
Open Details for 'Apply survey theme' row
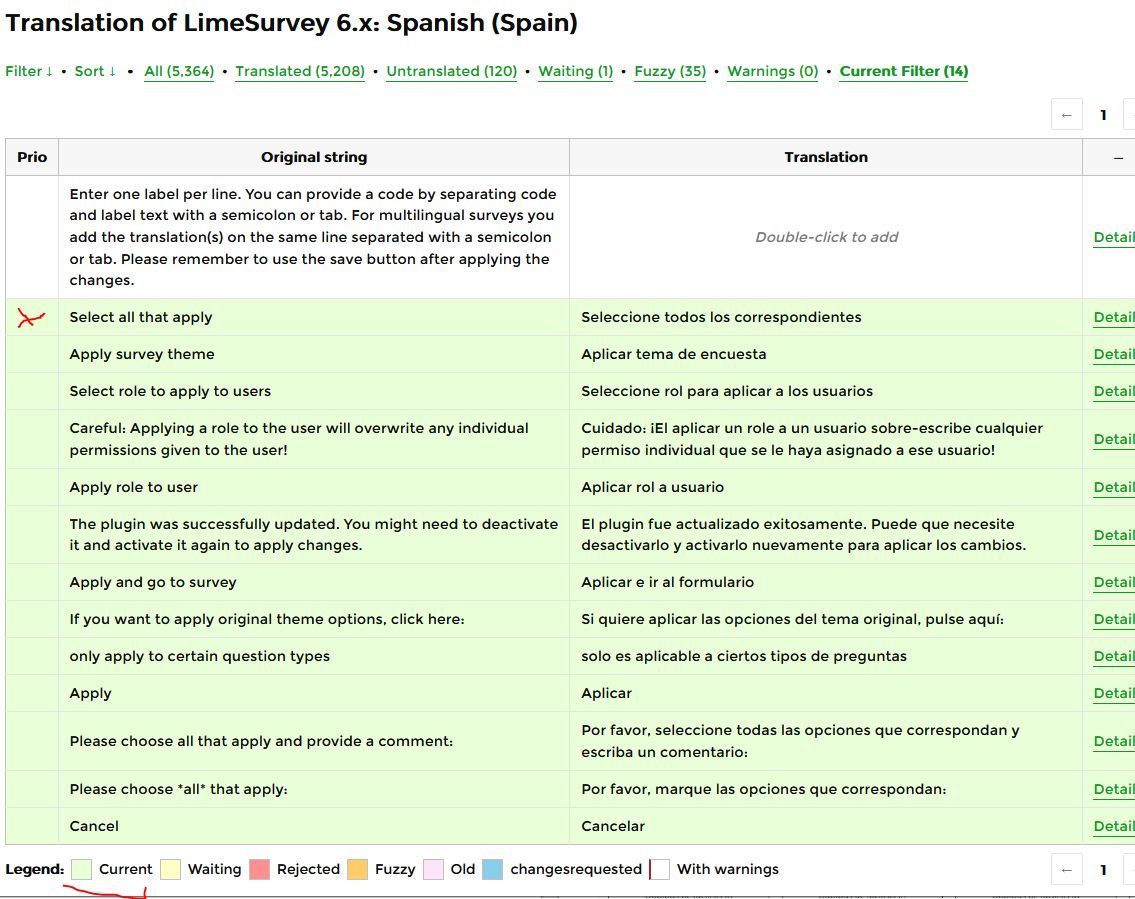click(x=1113, y=354)
